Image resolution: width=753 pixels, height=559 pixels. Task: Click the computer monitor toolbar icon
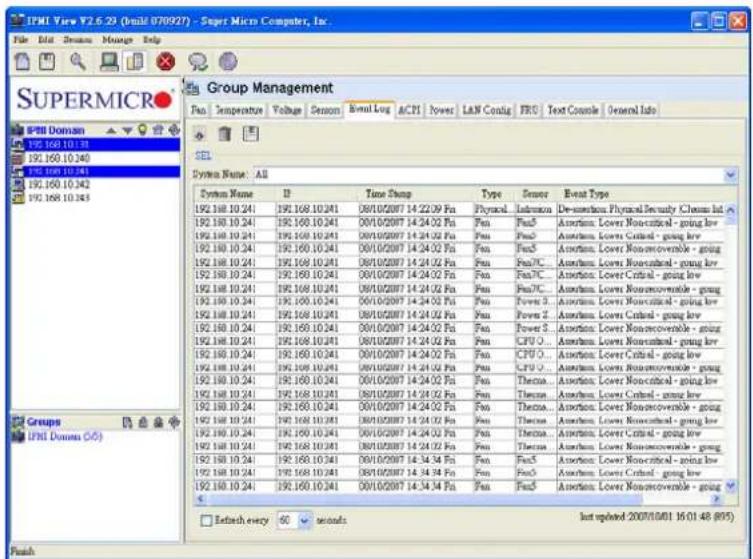109,61
